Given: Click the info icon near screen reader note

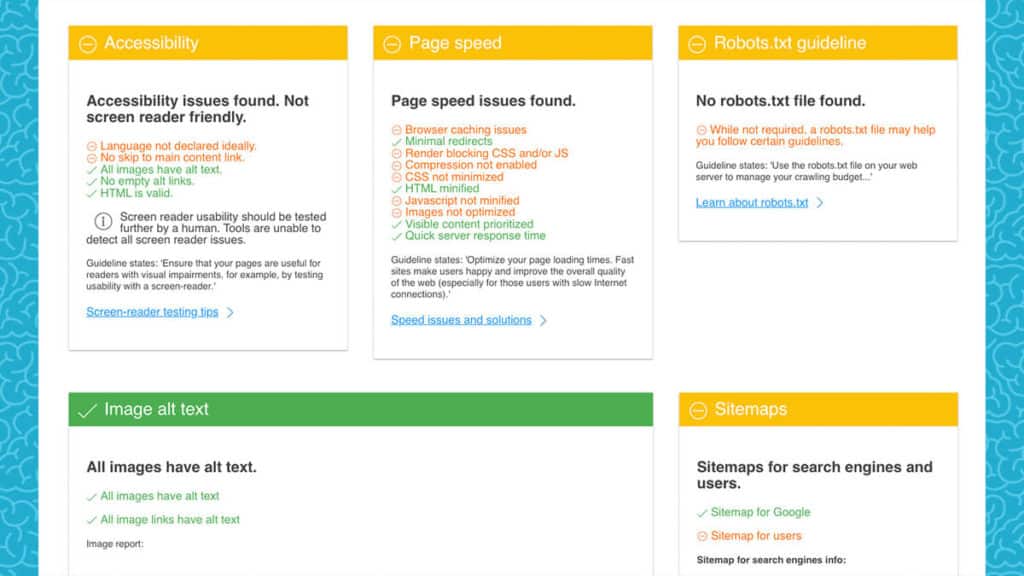Looking at the screenshot, I should coord(102,222).
